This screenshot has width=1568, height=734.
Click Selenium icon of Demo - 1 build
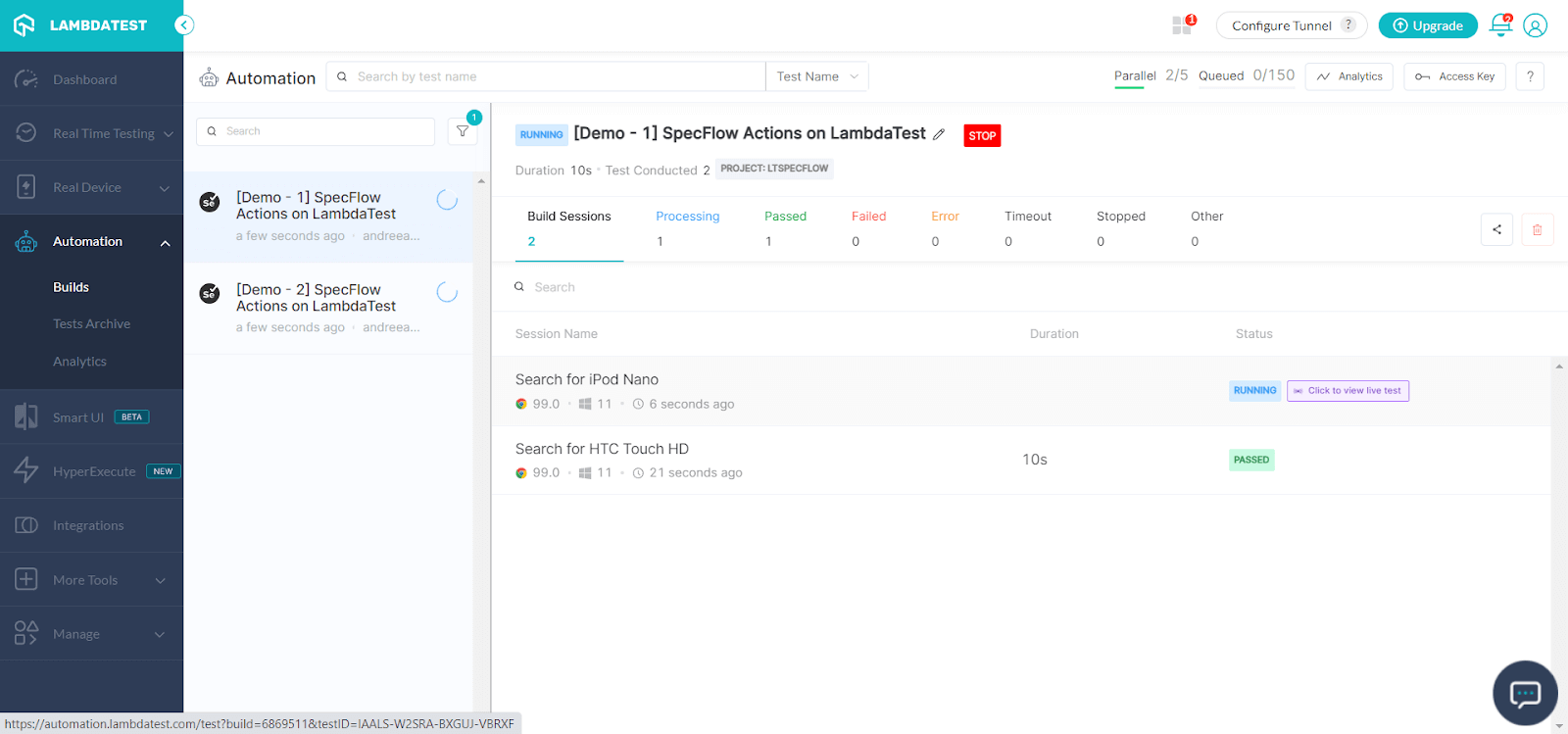click(210, 202)
